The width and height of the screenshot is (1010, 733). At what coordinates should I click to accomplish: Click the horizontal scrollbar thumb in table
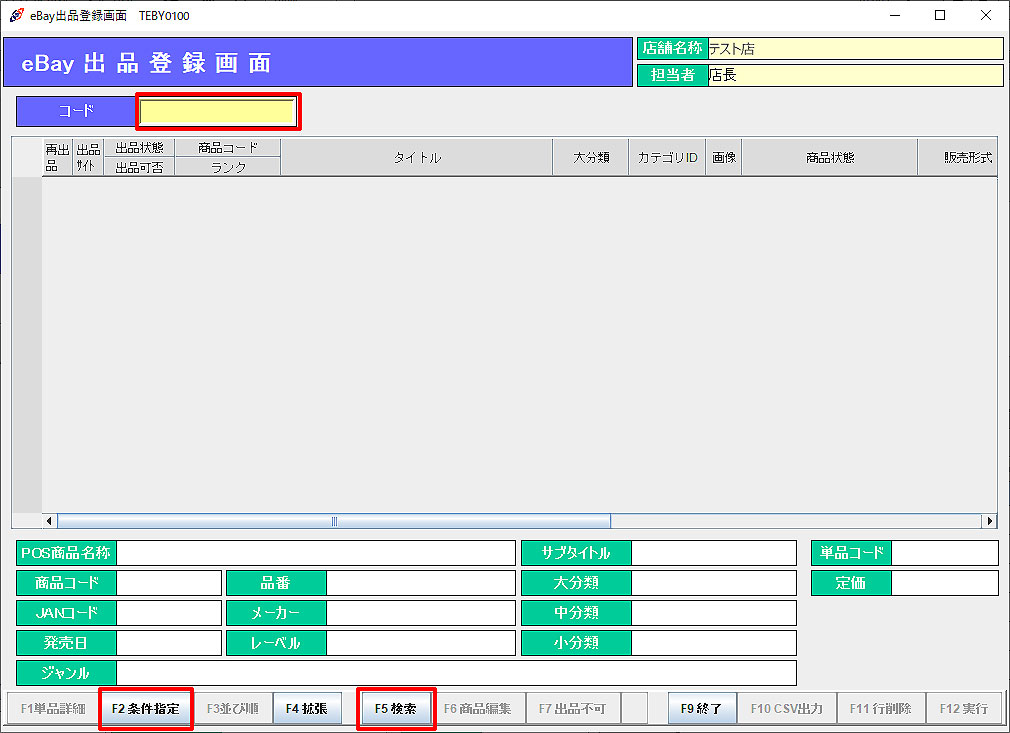point(334,521)
